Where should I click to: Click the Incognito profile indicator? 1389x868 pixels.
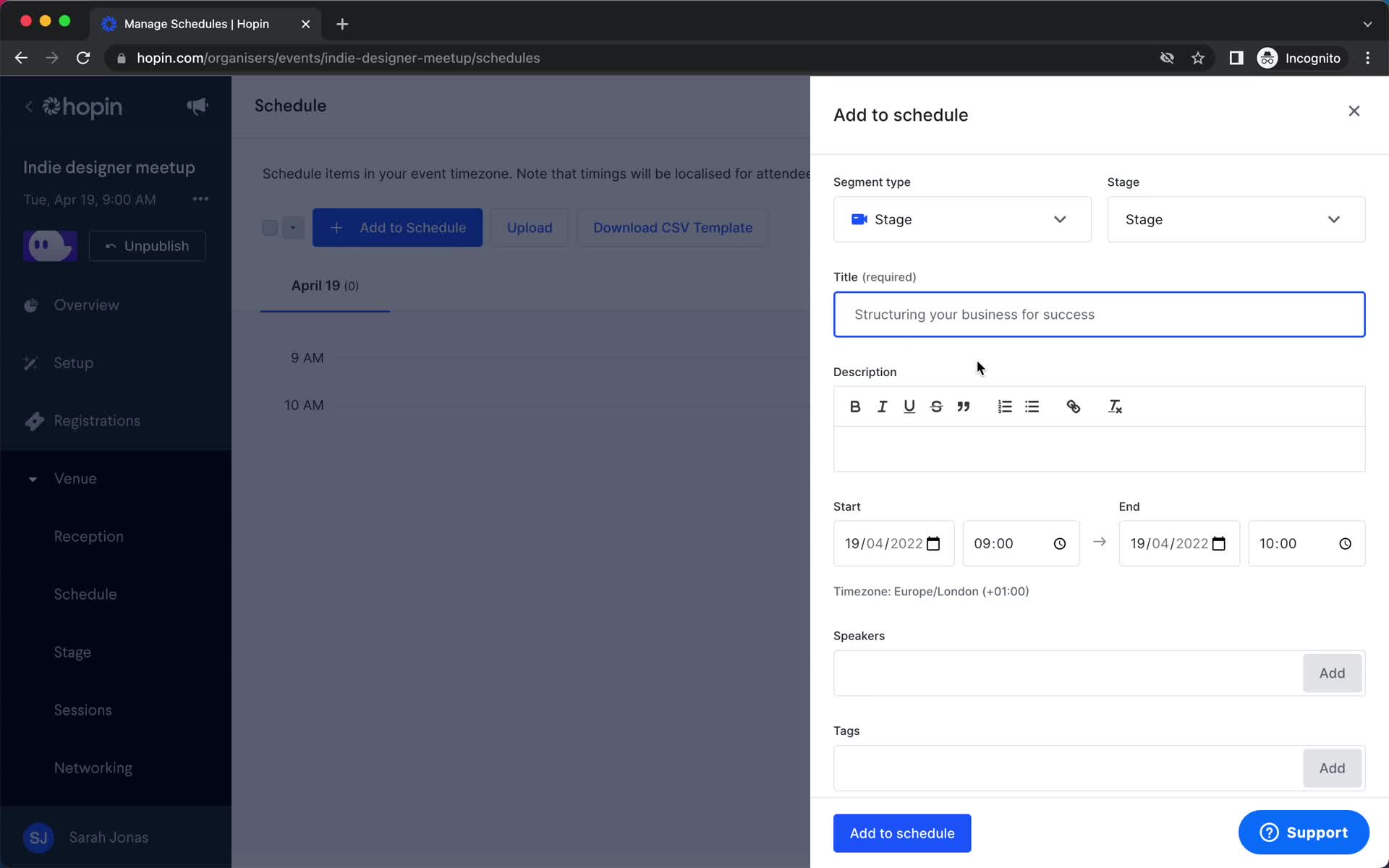point(1300,58)
